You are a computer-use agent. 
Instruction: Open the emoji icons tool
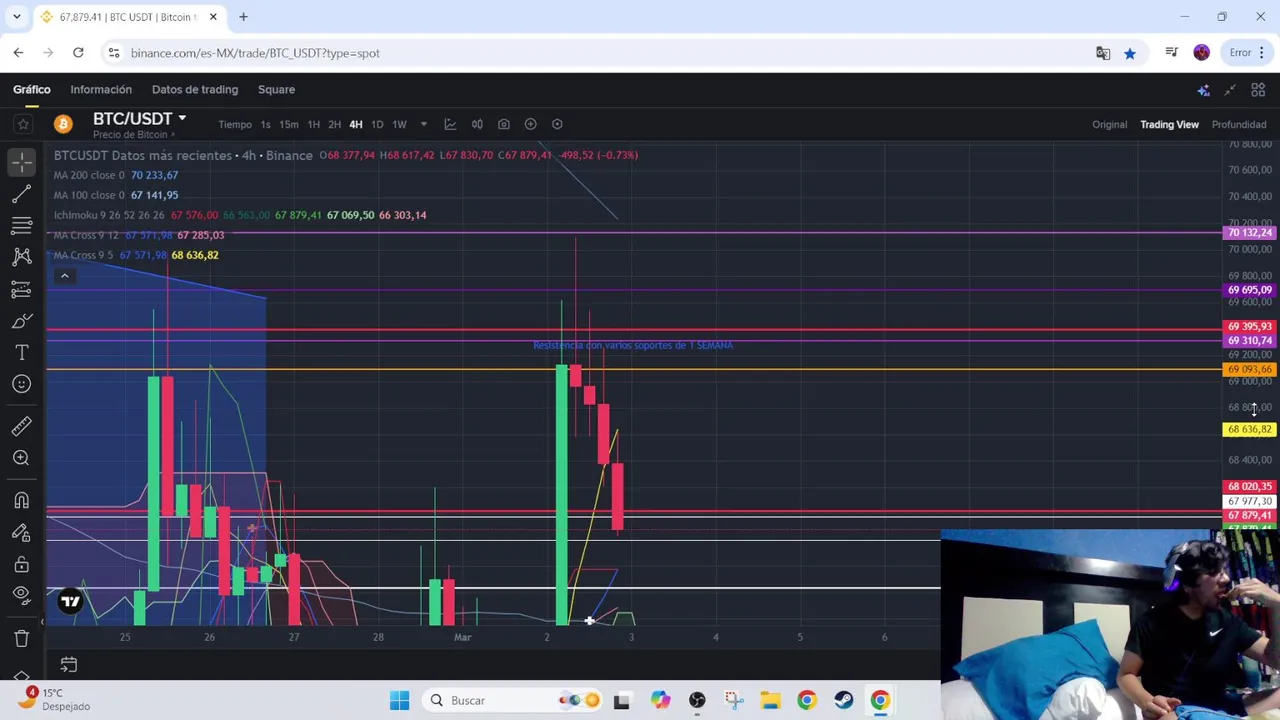pos(22,384)
